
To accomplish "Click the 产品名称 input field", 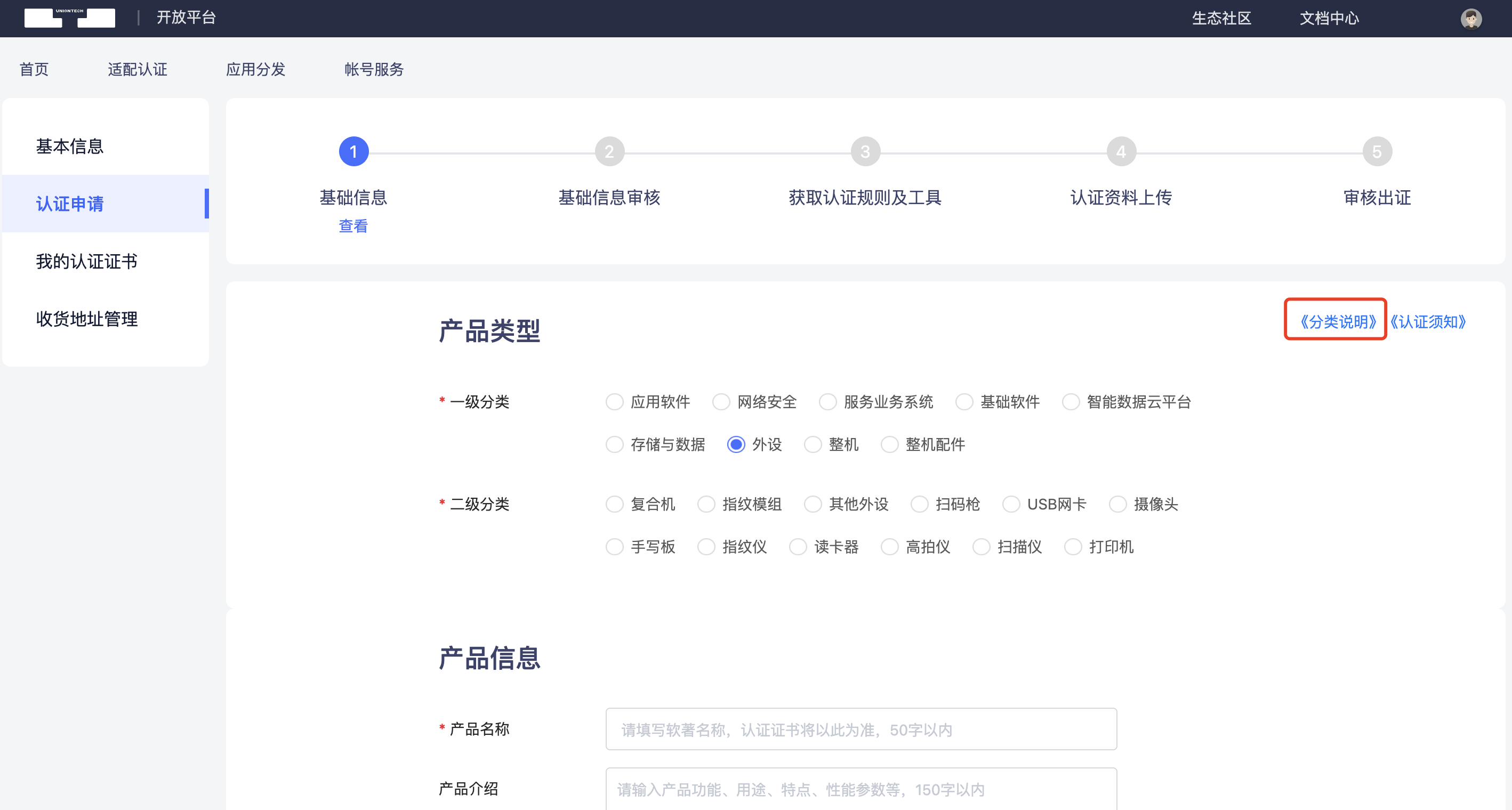I will tap(860, 729).
